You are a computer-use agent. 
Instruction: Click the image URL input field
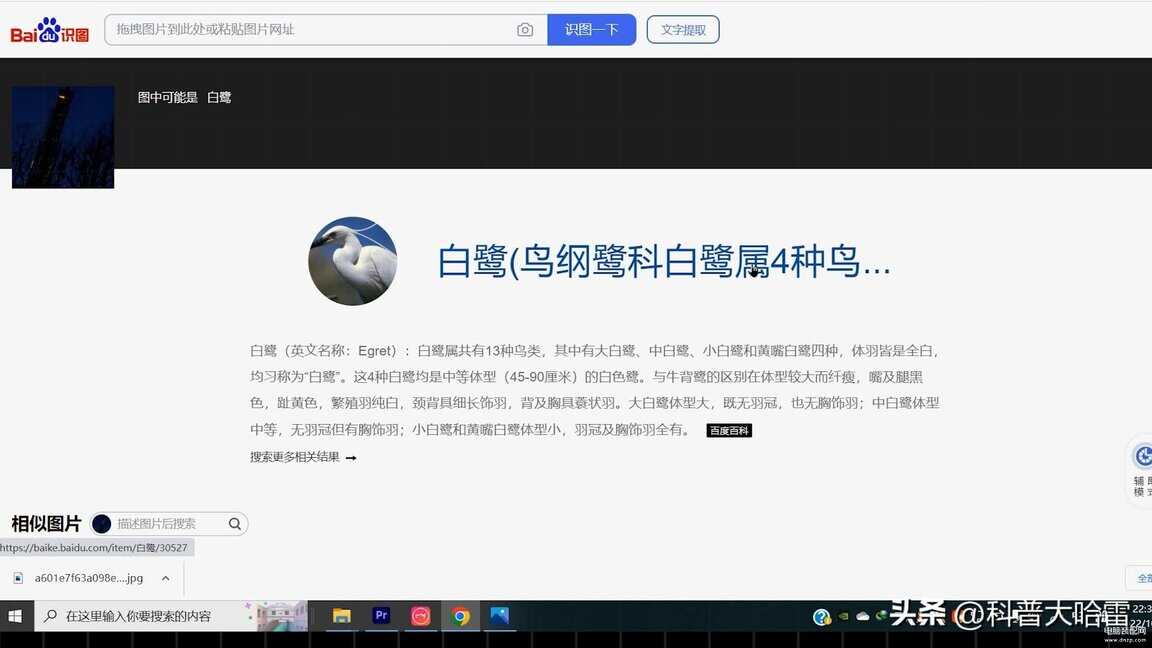click(x=310, y=30)
